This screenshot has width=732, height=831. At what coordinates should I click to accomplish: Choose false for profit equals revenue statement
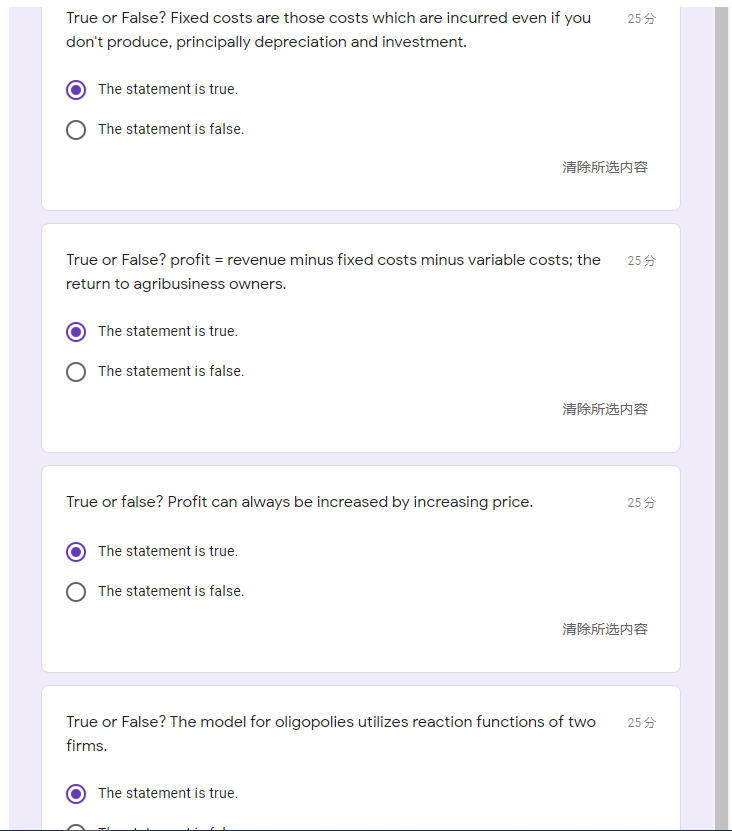pyautogui.click(x=76, y=372)
